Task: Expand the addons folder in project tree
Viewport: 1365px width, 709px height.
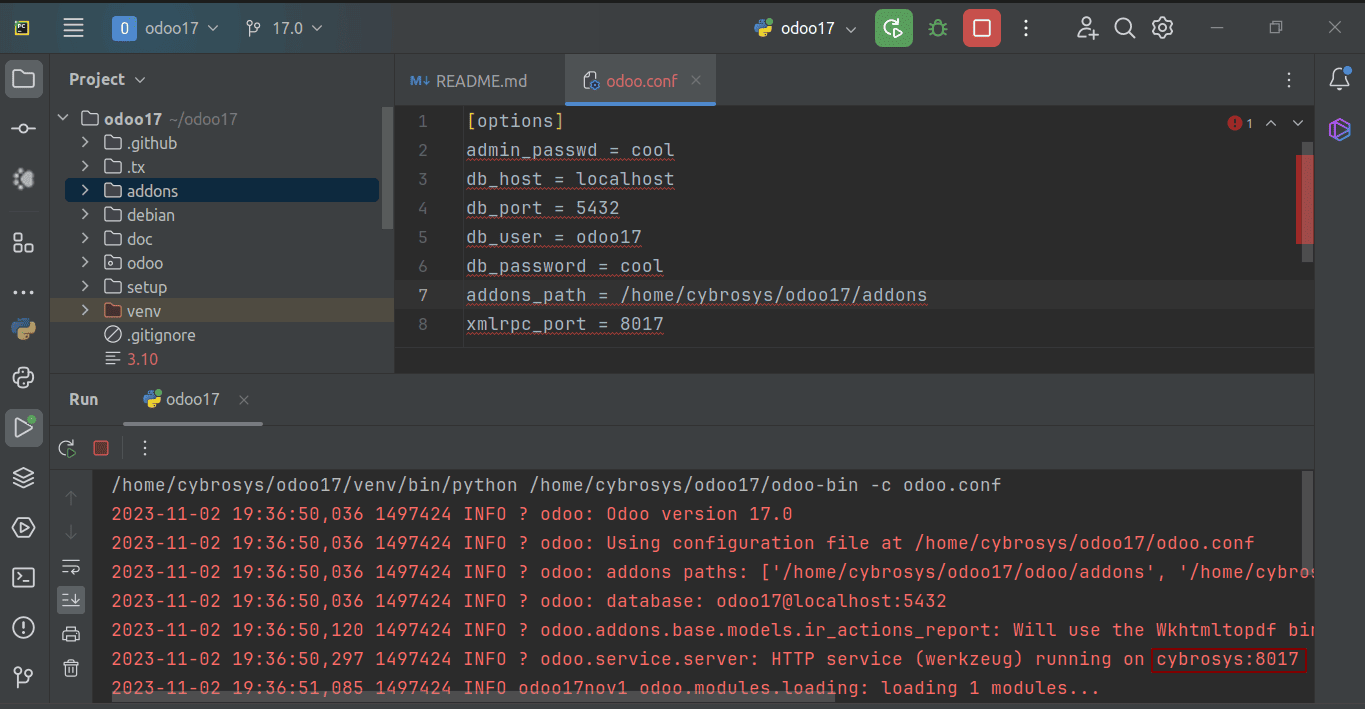Action: tap(86, 190)
